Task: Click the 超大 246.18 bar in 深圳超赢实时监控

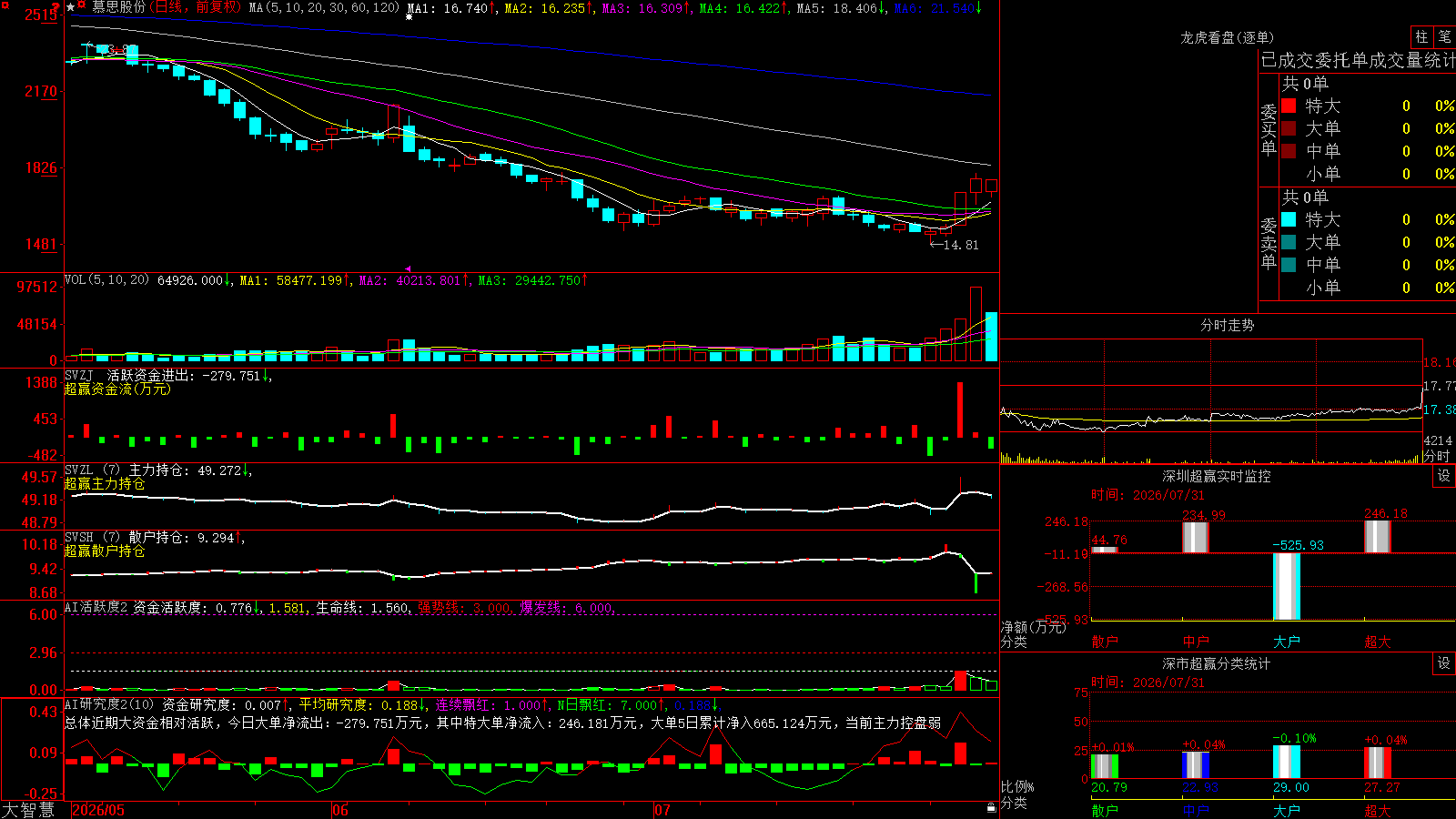Action: (x=1378, y=537)
